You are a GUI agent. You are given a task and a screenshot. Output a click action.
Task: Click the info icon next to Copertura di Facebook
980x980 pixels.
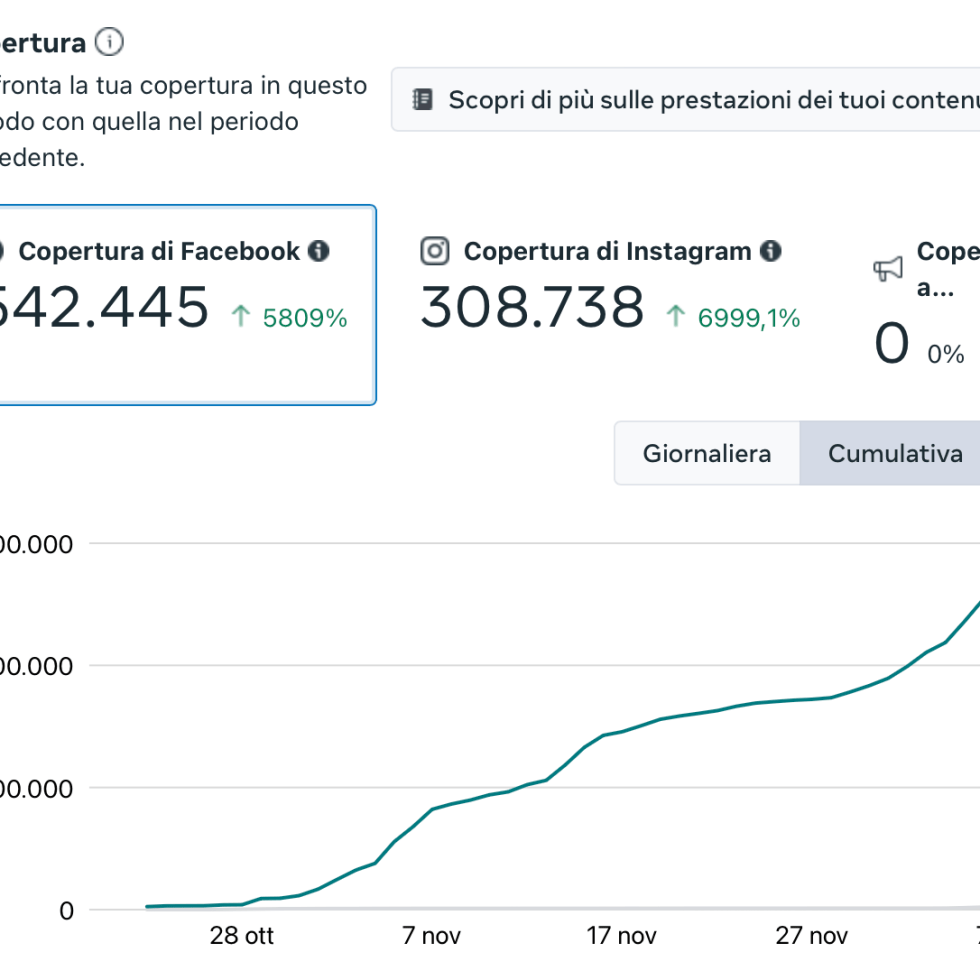click(x=318, y=251)
